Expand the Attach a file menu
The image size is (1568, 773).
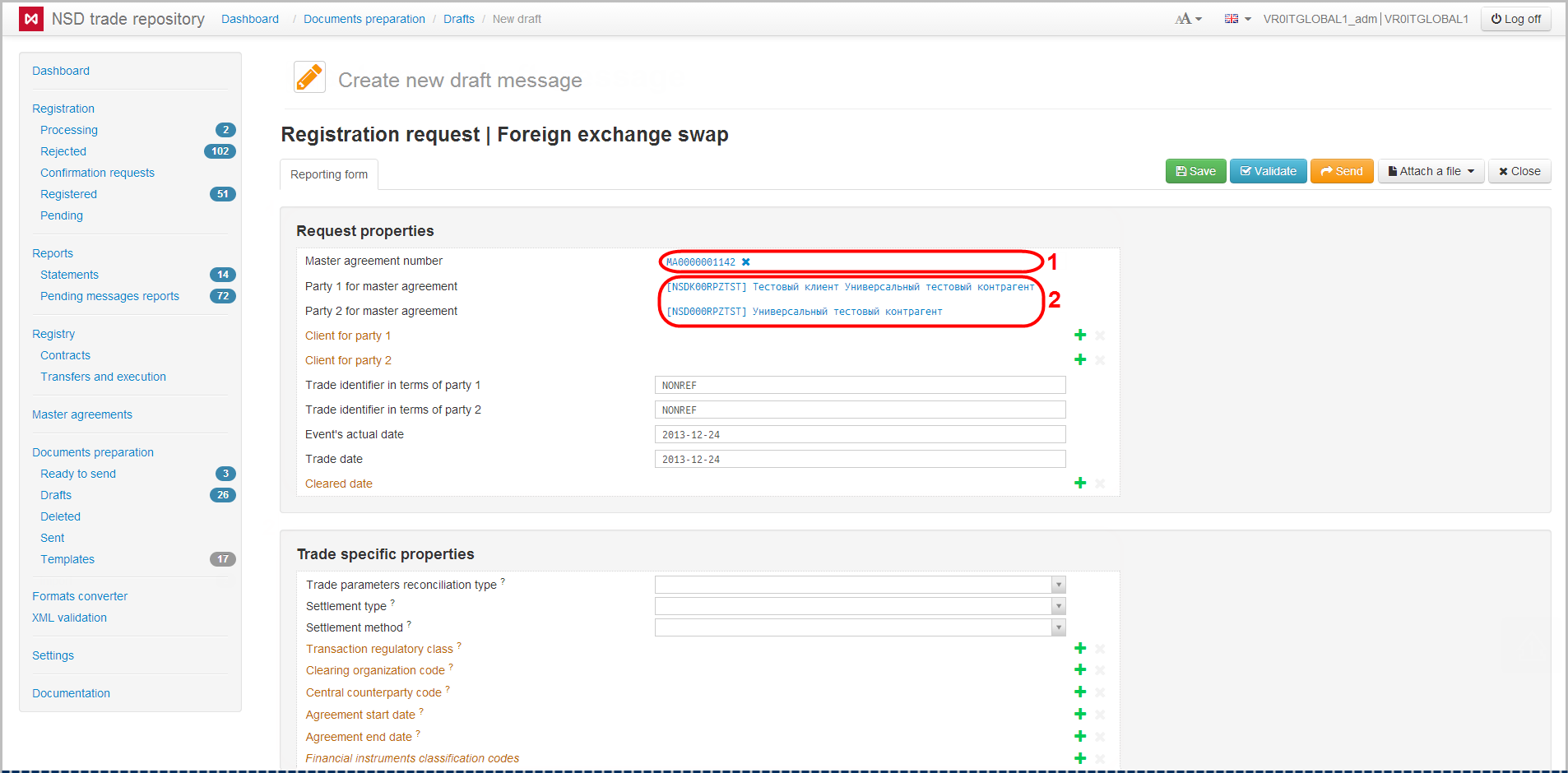click(1431, 171)
